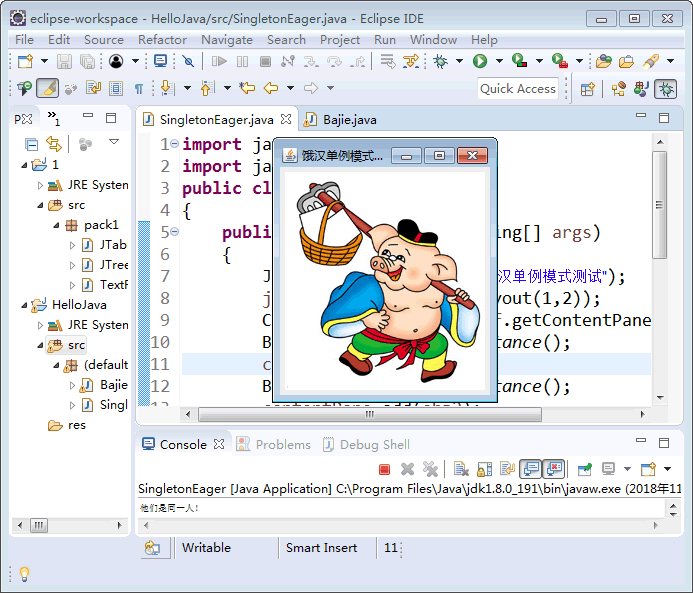Click the New wizard icon in toolbar

[x=25, y=61]
